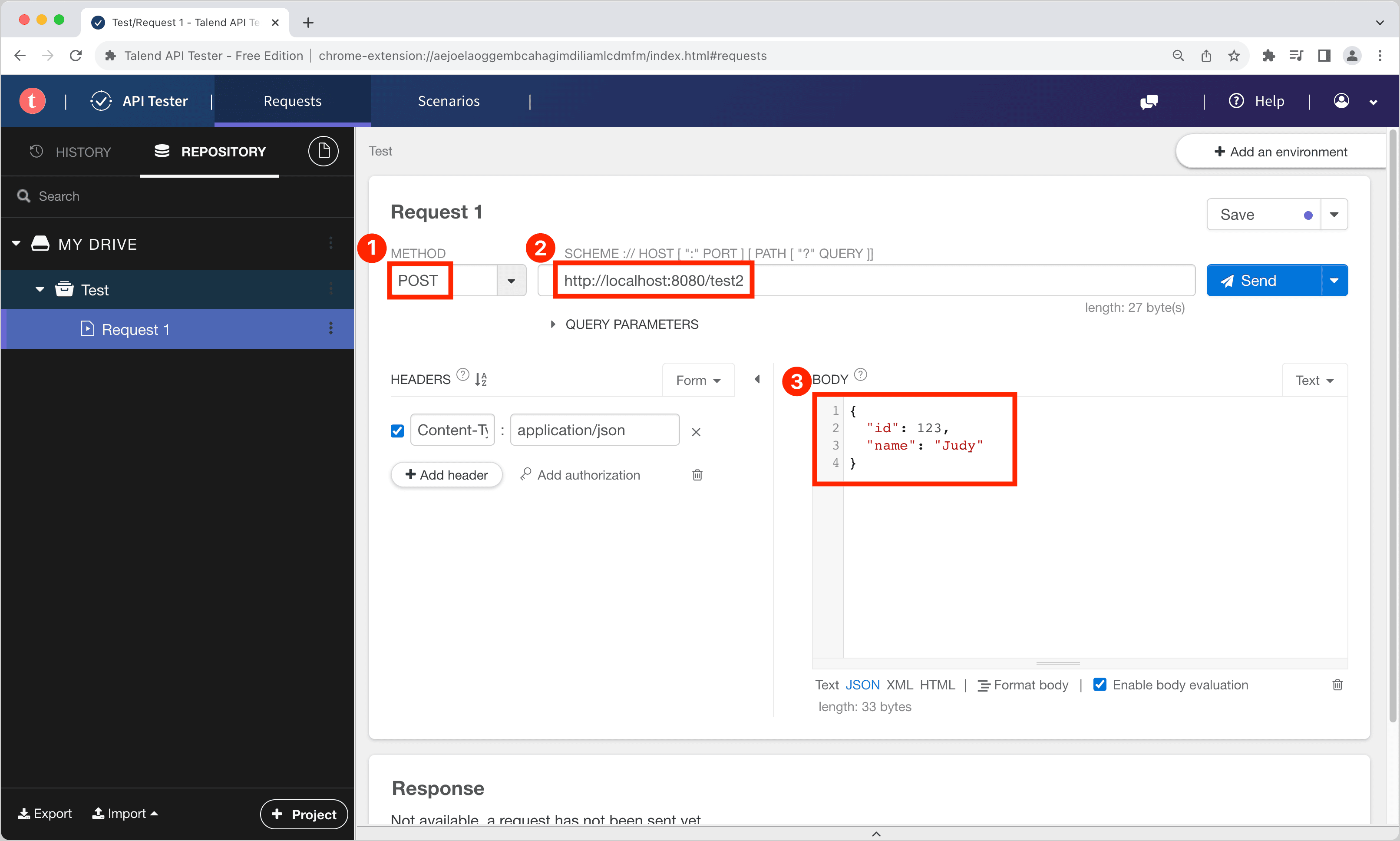Open Chrome side panel icon
The width and height of the screenshot is (1400, 841).
[x=1324, y=56]
